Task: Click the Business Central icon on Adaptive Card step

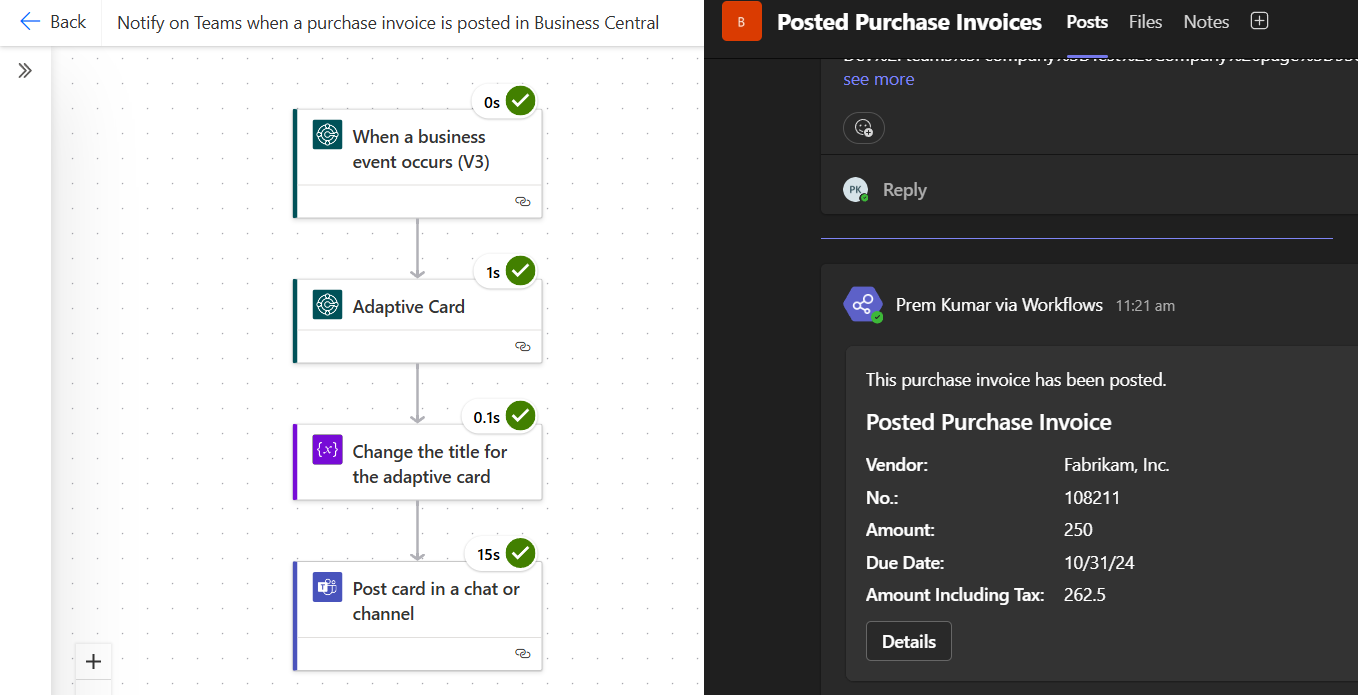Action: tap(327, 304)
